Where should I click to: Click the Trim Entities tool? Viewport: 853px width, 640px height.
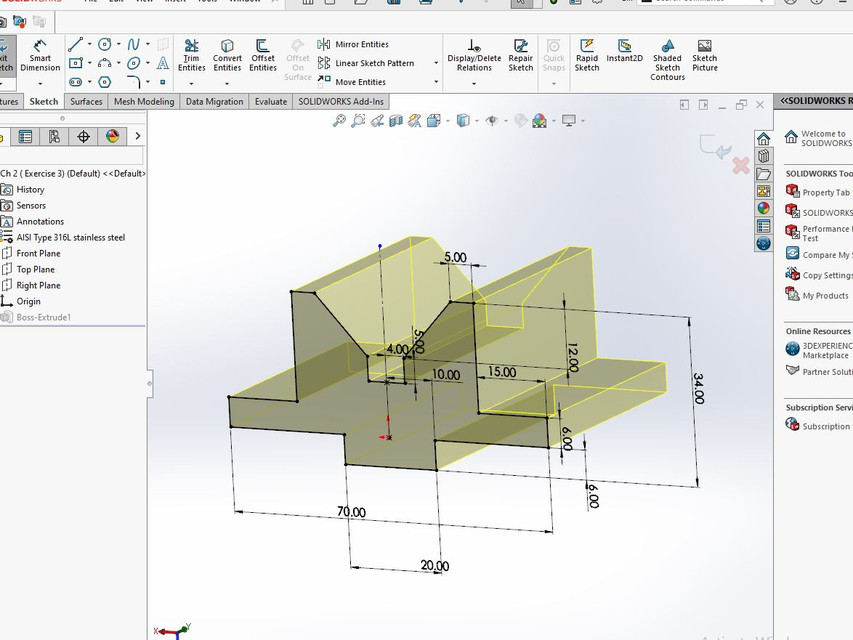(x=191, y=56)
